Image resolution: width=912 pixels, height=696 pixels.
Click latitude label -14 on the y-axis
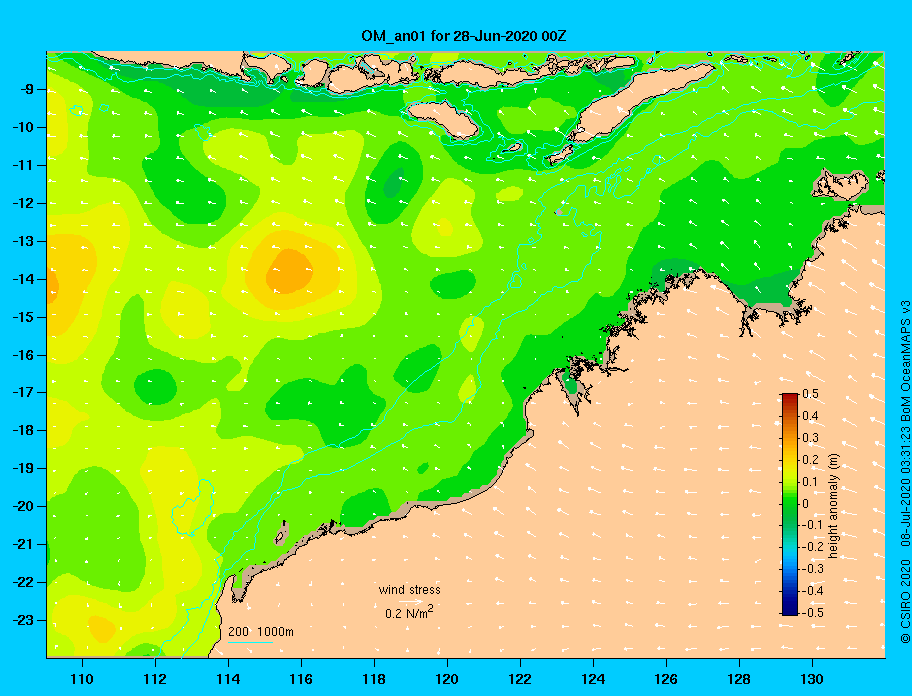24,279
